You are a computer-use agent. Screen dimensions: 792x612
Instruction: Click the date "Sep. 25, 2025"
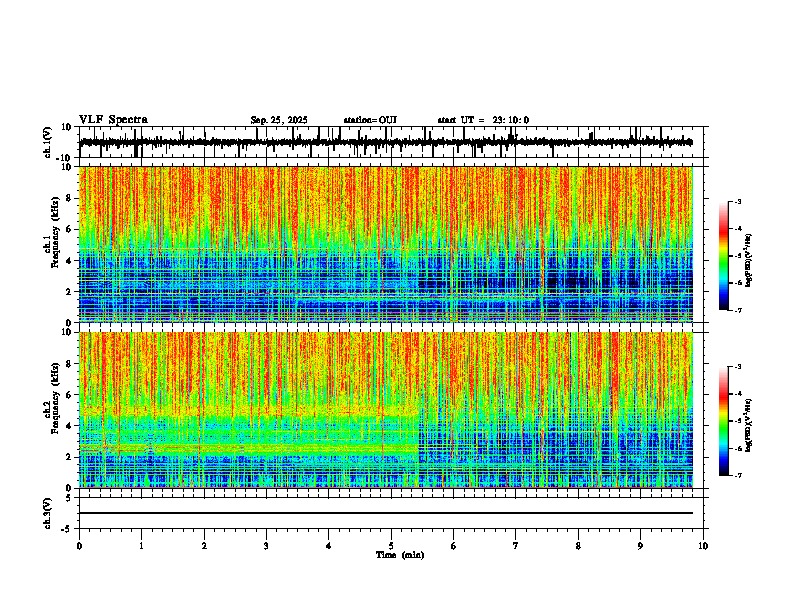pos(279,120)
